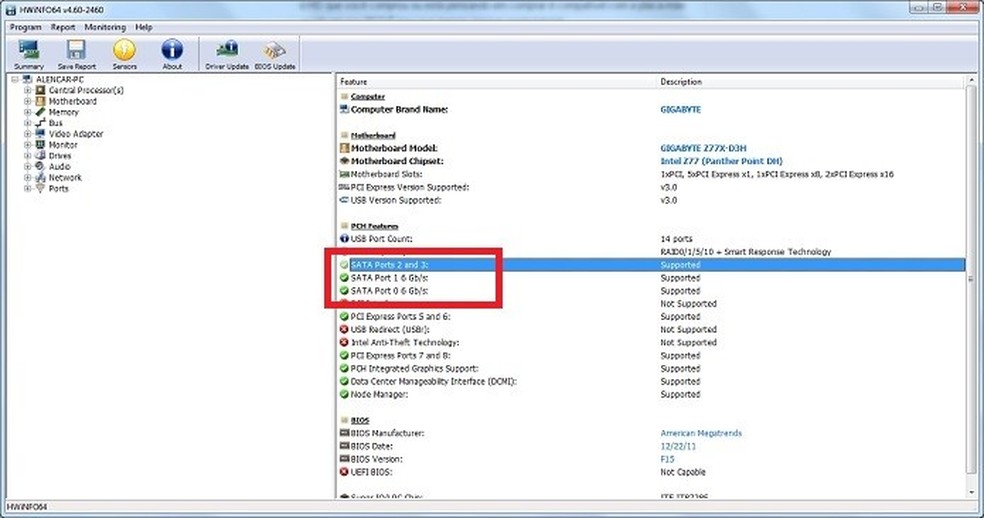Image resolution: width=984 pixels, height=518 pixels.
Task: Click the Central Processor(s) chip icon
Action: [x=40, y=90]
